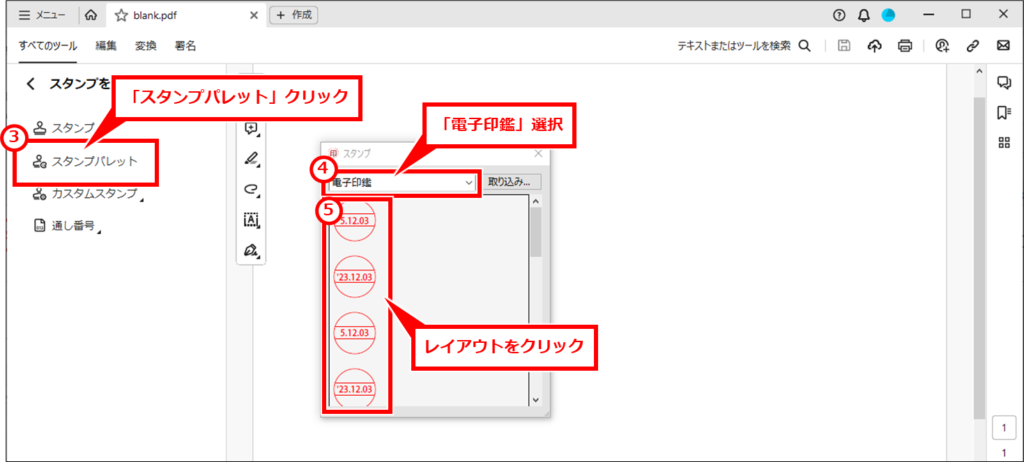Open the share link icon
1024x462 pixels.
pyautogui.click(x=973, y=45)
